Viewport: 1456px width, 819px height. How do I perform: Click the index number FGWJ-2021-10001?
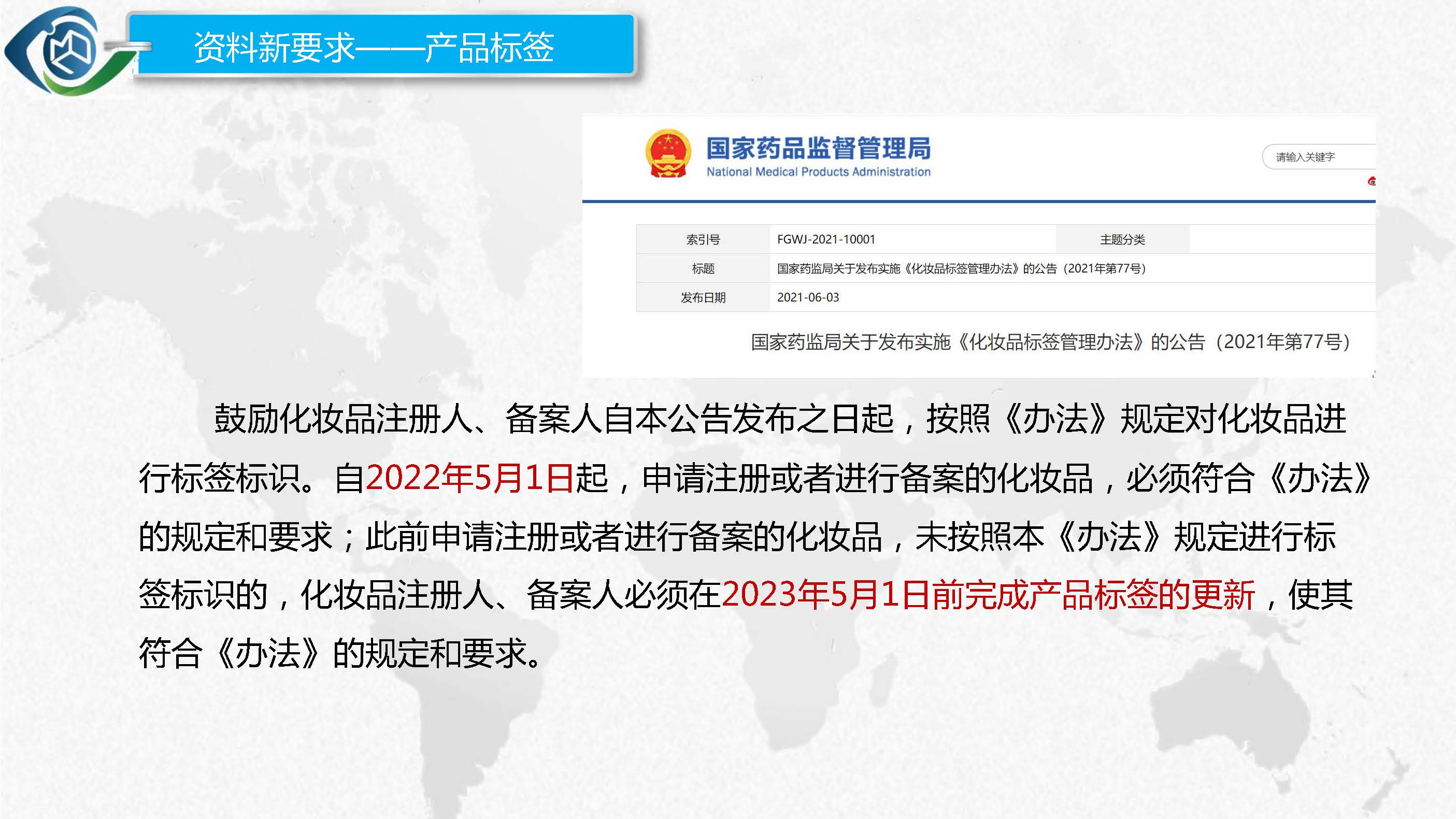[x=826, y=240]
